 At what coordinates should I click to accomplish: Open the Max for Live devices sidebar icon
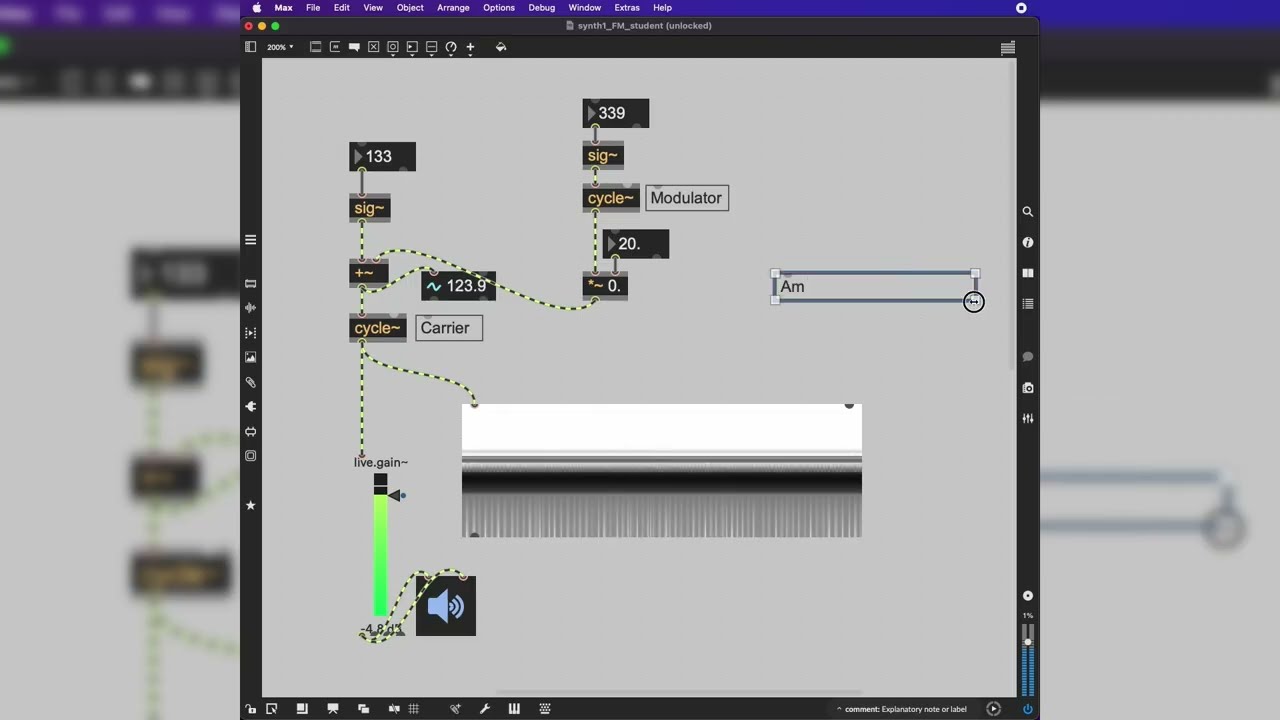[x=250, y=432]
